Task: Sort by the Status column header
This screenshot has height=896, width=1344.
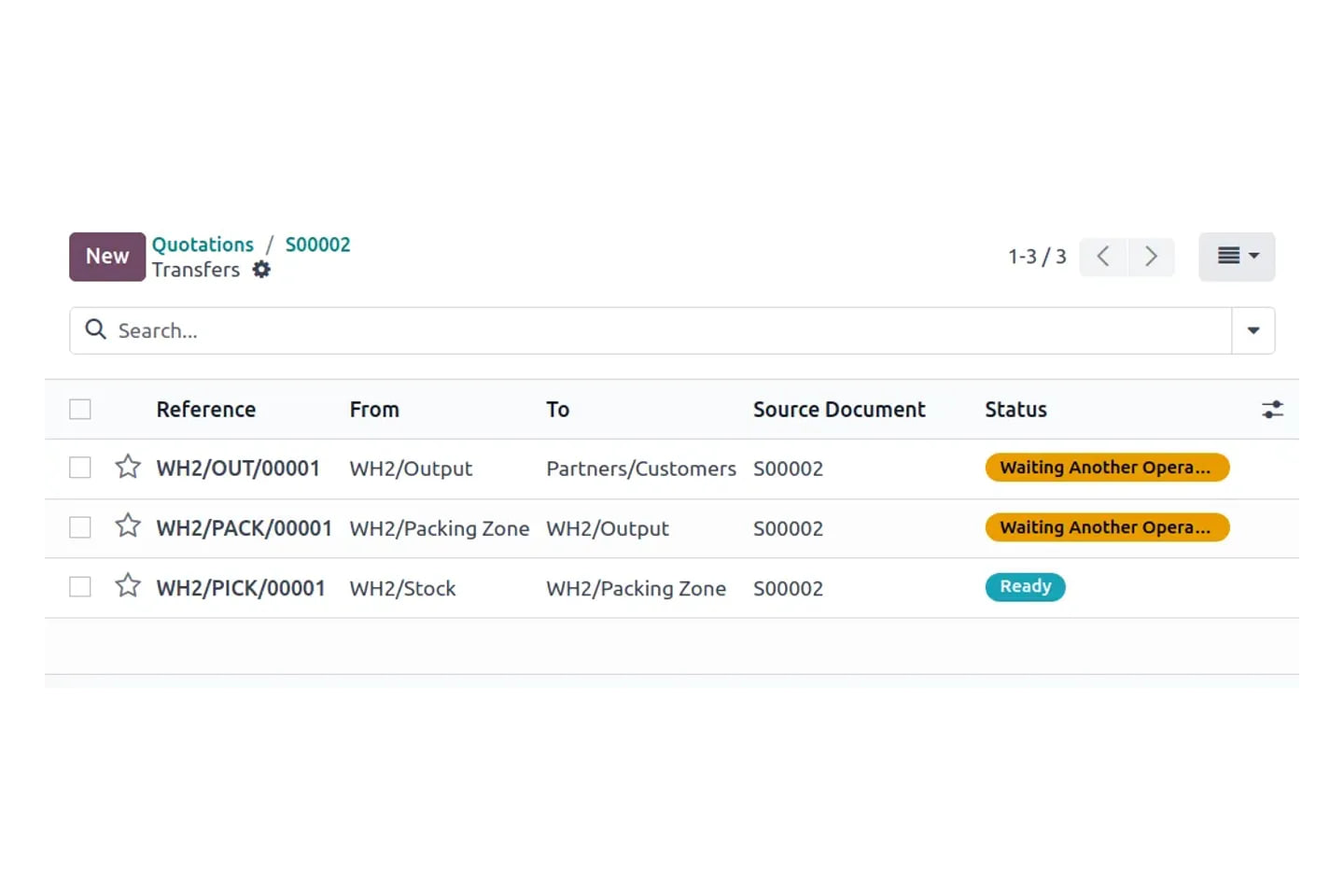Action: (x=1015, y=410)
